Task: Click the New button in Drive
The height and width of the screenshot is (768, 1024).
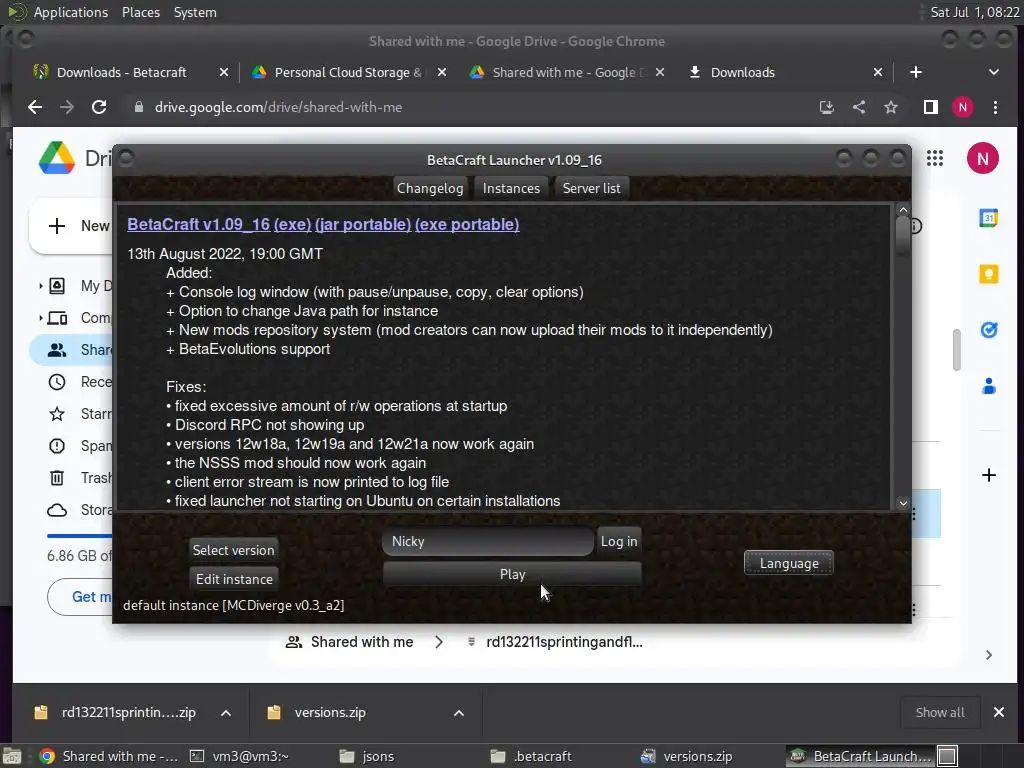Action: pos(71,226)
